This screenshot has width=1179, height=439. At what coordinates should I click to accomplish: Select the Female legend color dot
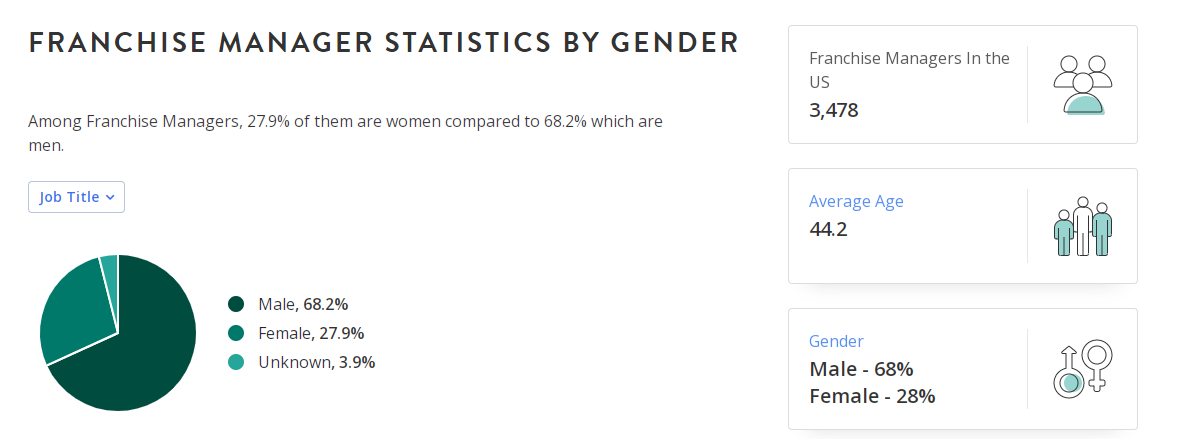(x=236, y=333)
